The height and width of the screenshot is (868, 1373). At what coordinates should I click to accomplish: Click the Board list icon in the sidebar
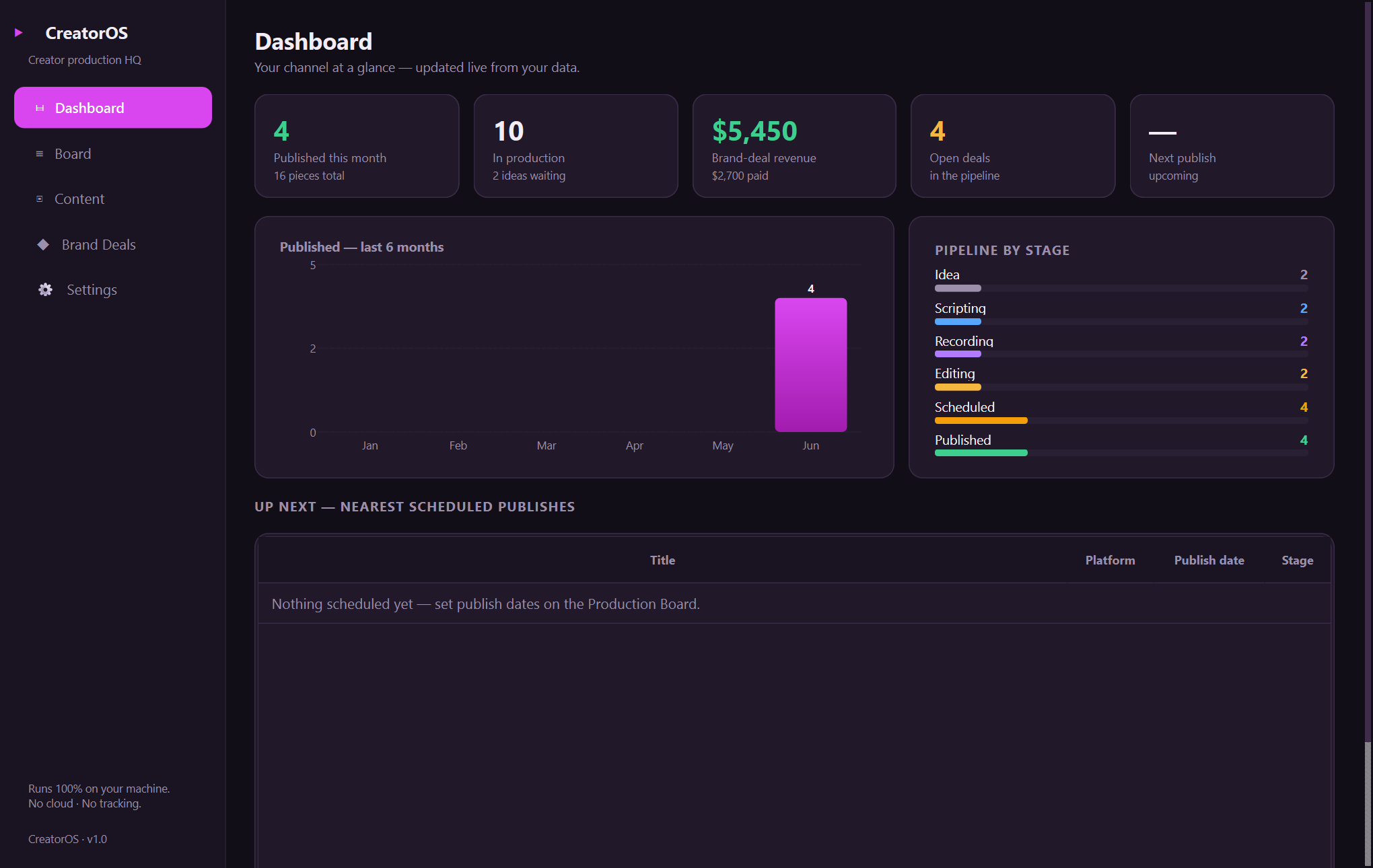pyautogui.click(x=40, y=154)
